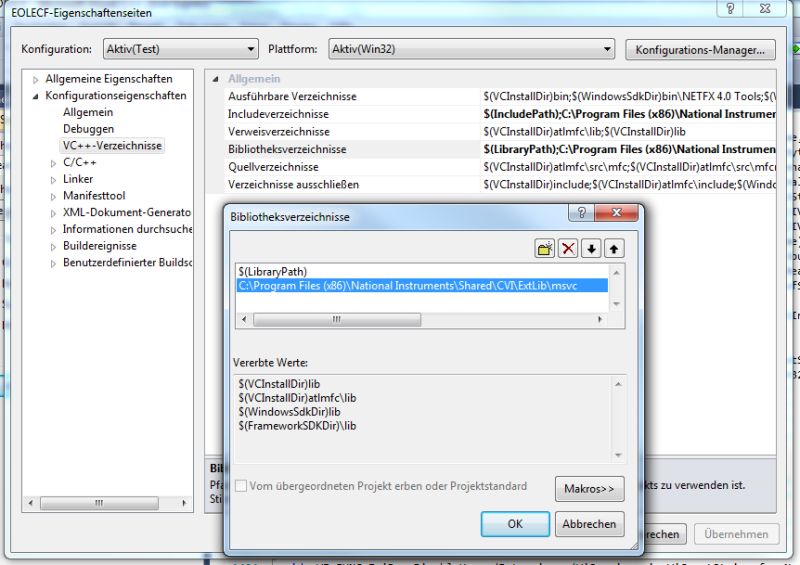Select Ausführbare Verzeichnisse property row

click(x=500, y=96)
